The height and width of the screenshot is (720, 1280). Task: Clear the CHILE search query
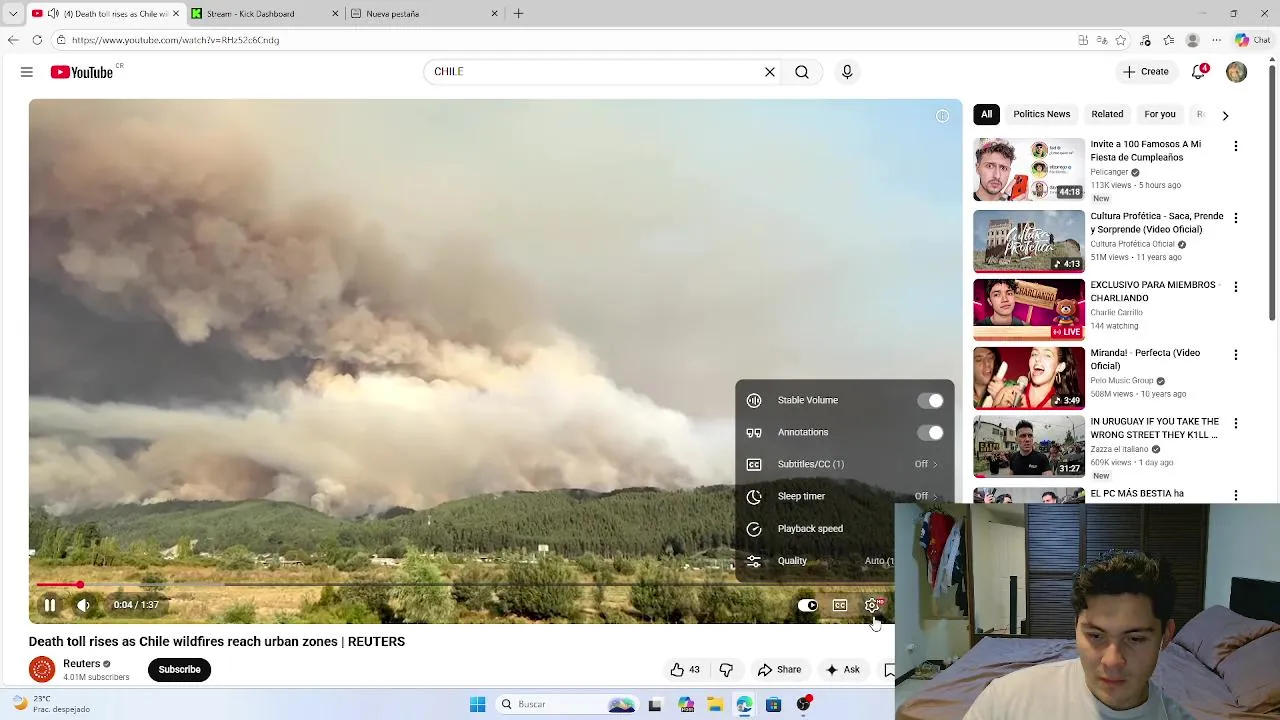pos(770,72)
